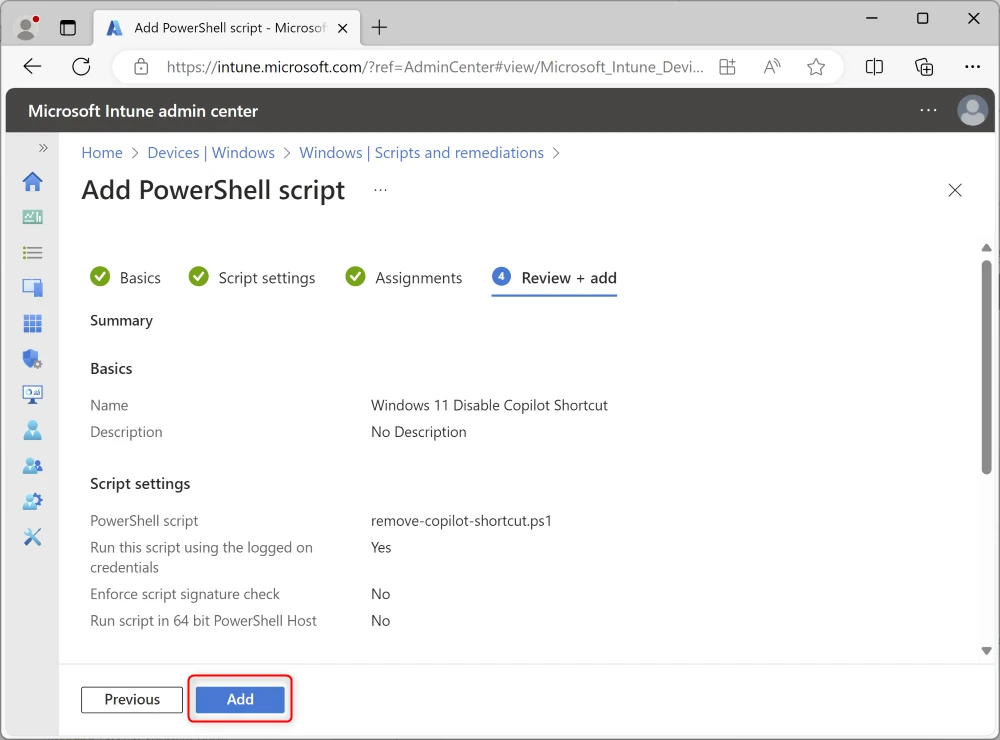Click the address bar URL
The width and height of the screenshot is (1000, 740).
435,67
